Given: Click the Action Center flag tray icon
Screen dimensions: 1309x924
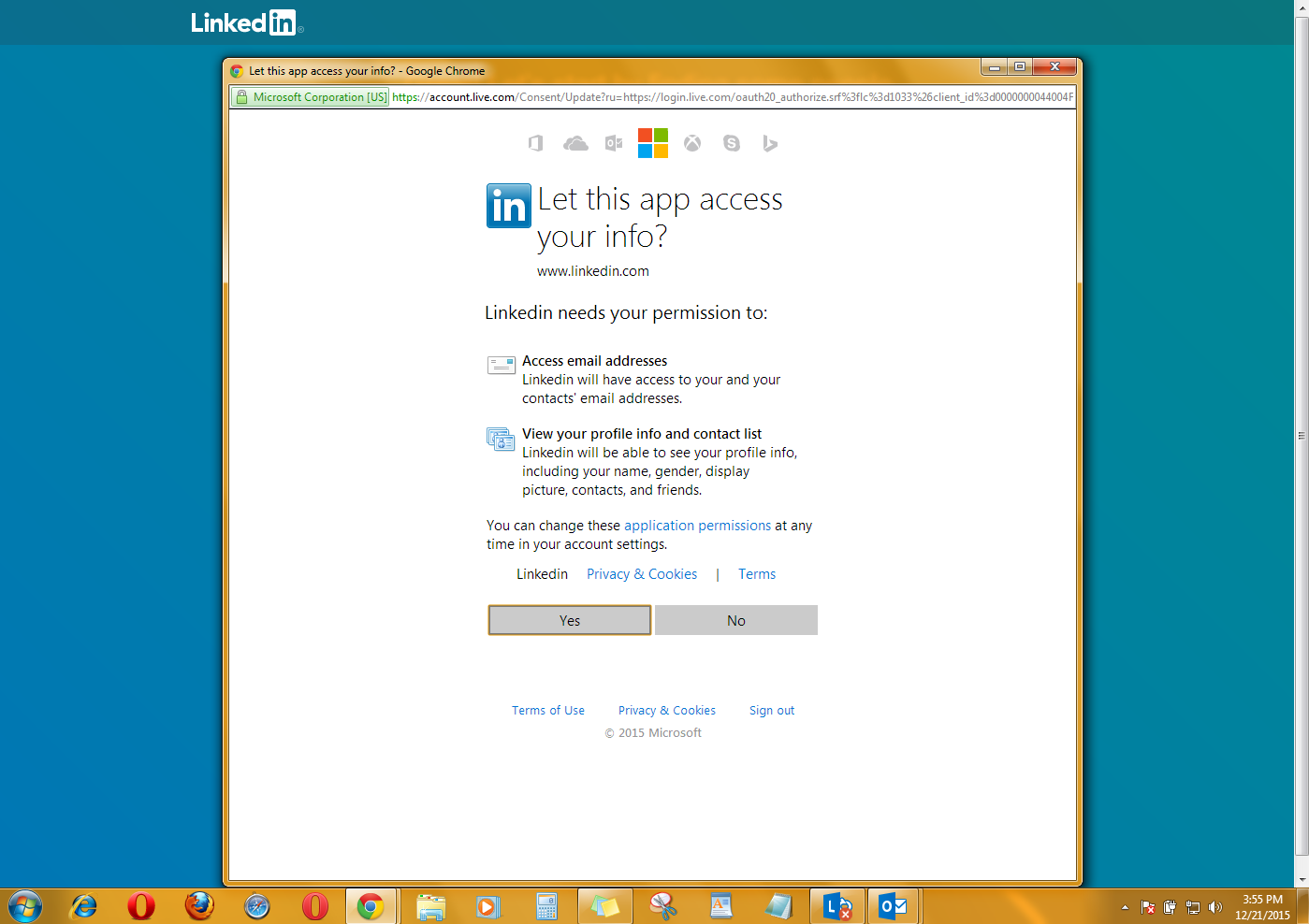Looking at the screenshot, I should 1148,907.
